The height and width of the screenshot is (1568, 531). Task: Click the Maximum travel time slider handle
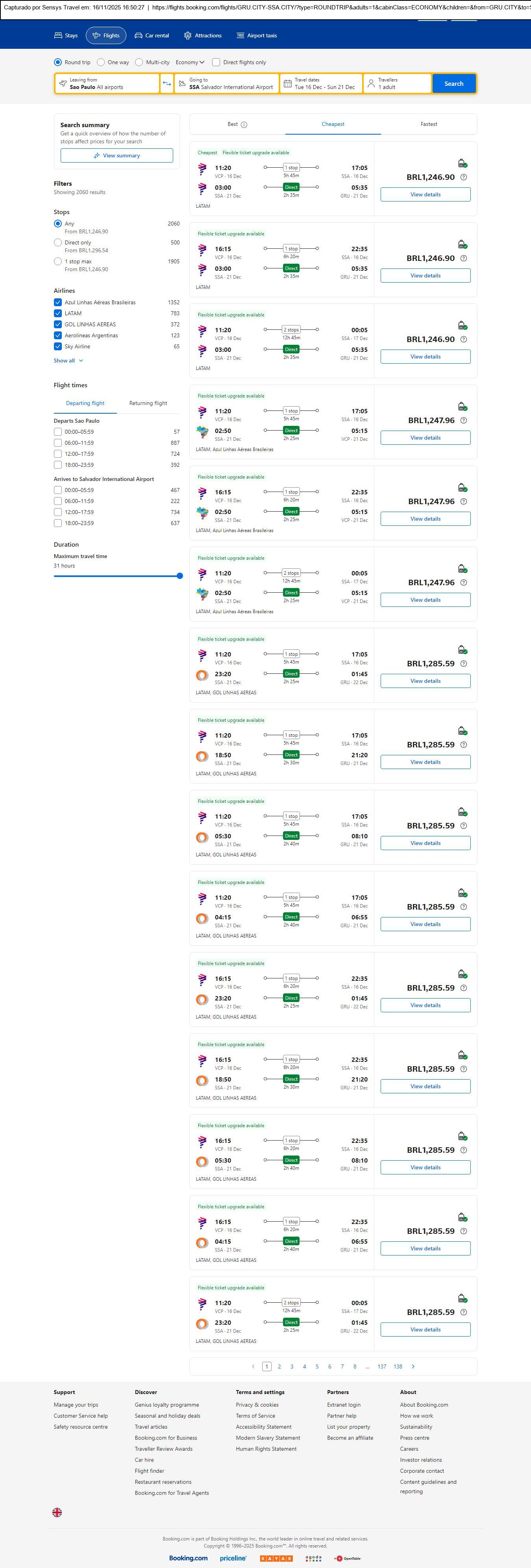pyautogui.click(x=179, y=576)
